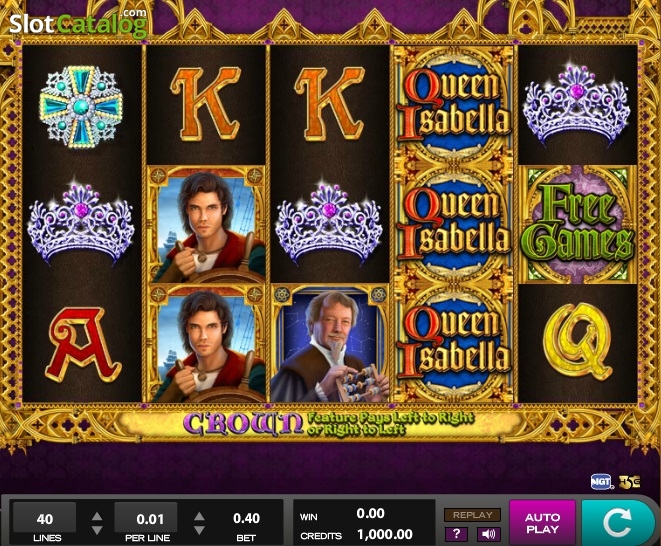Image resolution: width=661 pixels, height=546 pixels.
Task: Start Auto Play mode
Action: (543, 523)
